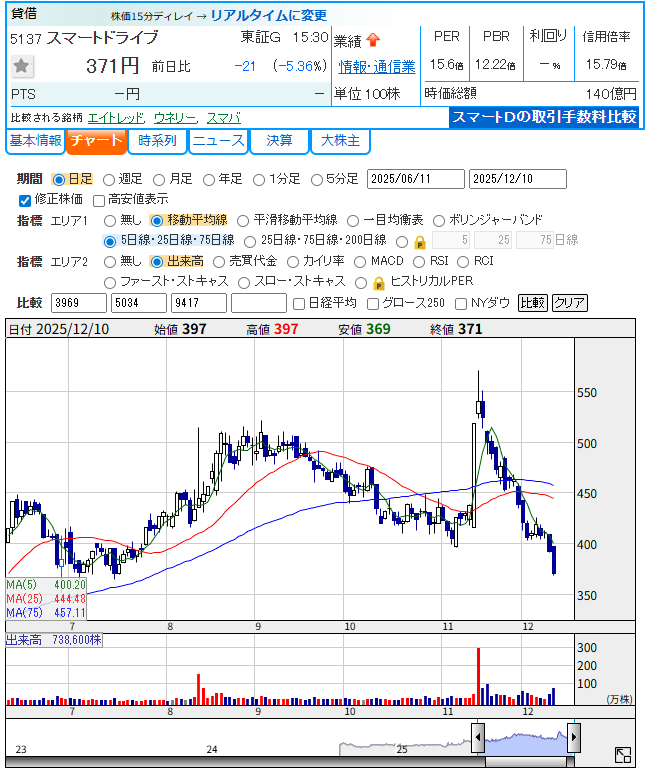Click the lock icon next to custom moving average fields
Viewport: 649px width, 770px height.
pyautogui.click(x=419, y=241)
